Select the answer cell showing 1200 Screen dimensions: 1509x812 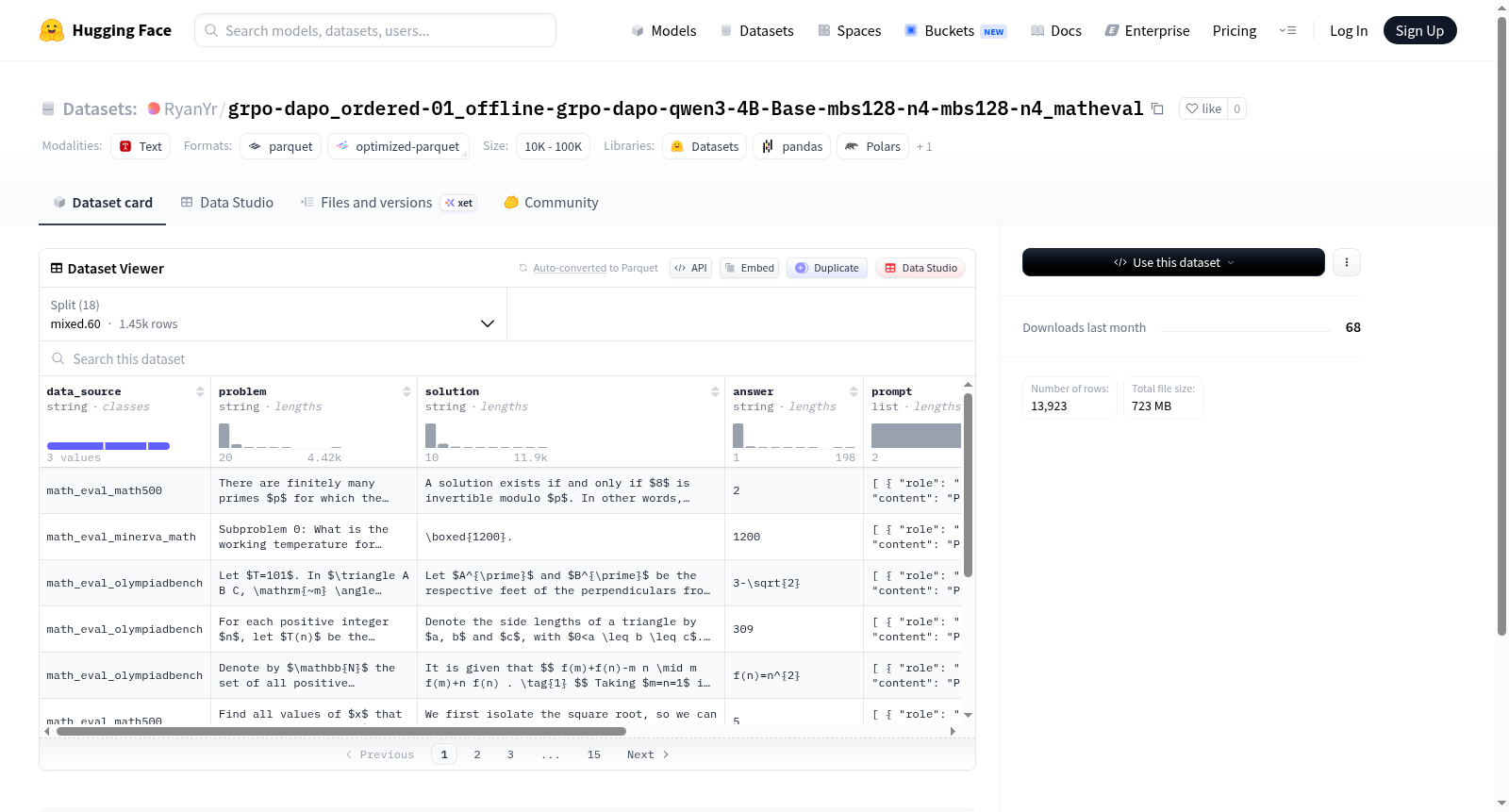coord(794,537)
